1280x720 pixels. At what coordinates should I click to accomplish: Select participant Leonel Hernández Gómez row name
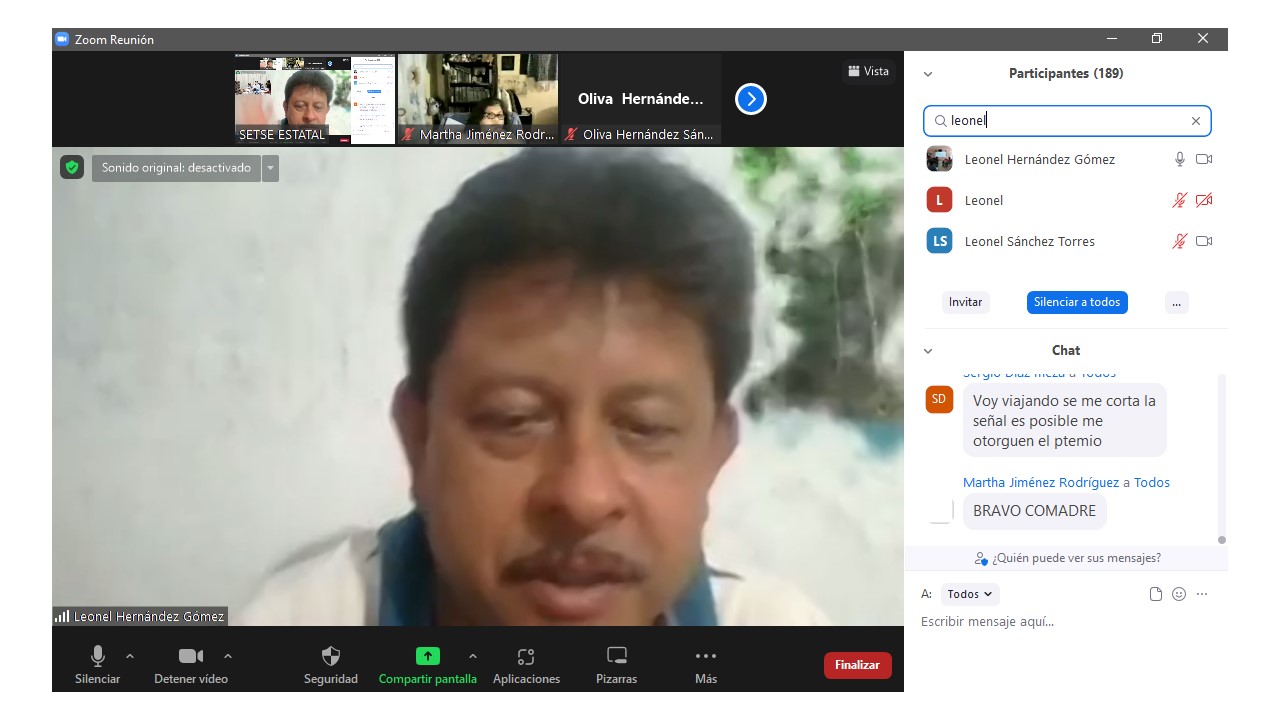tap(1040, 159)
